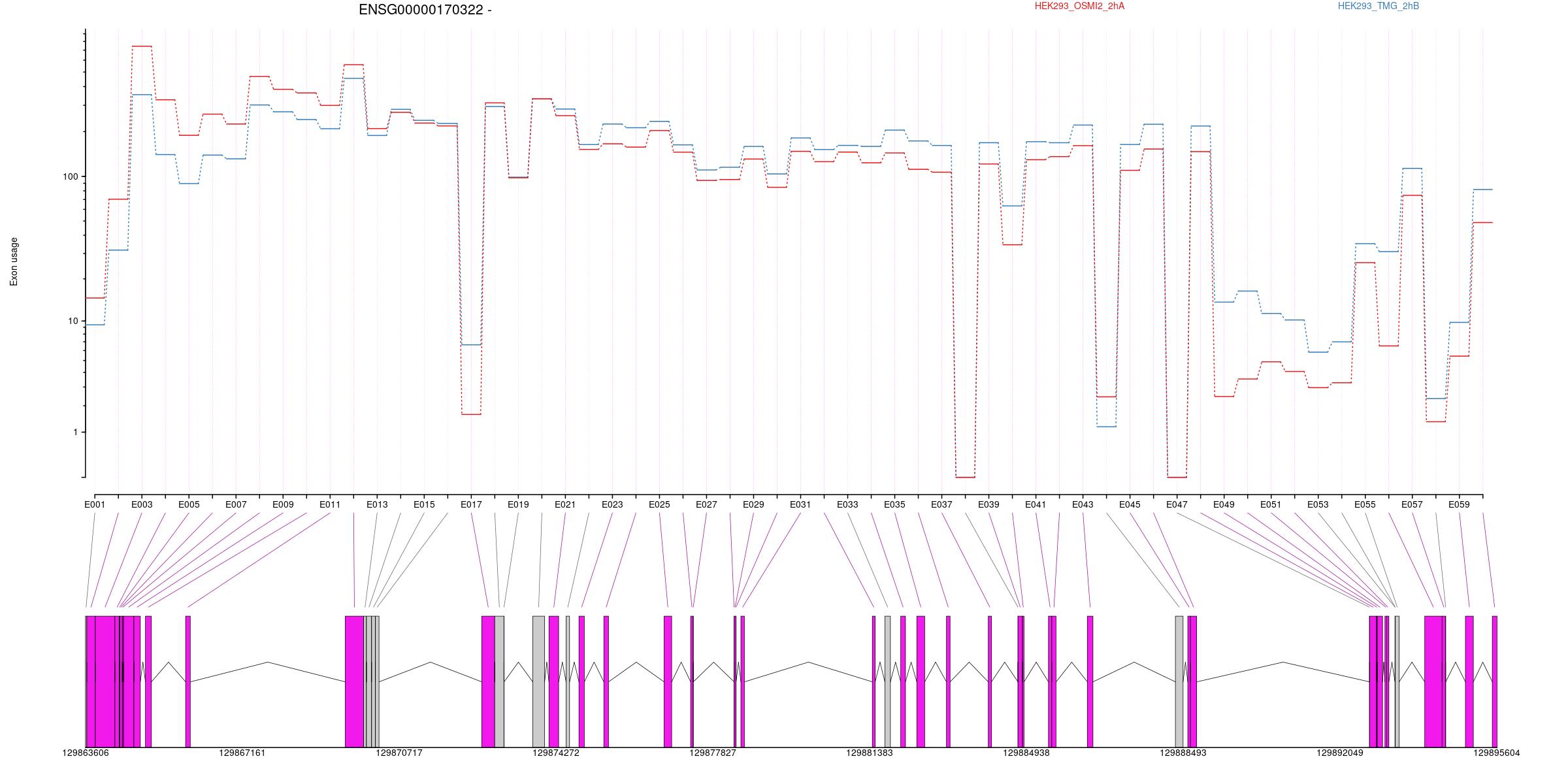This screenshot has width=1568, height=784.
Task: Click exon label E047
Action: (1177, 504)
